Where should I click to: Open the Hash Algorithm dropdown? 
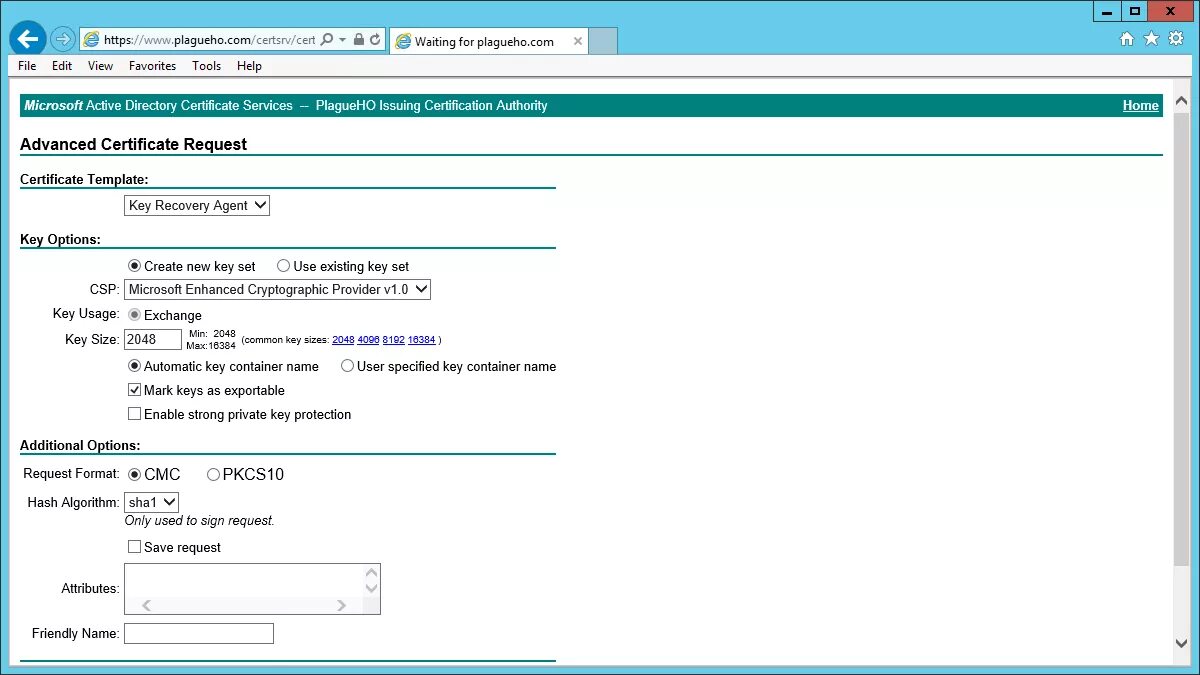[x=152, y=502]
